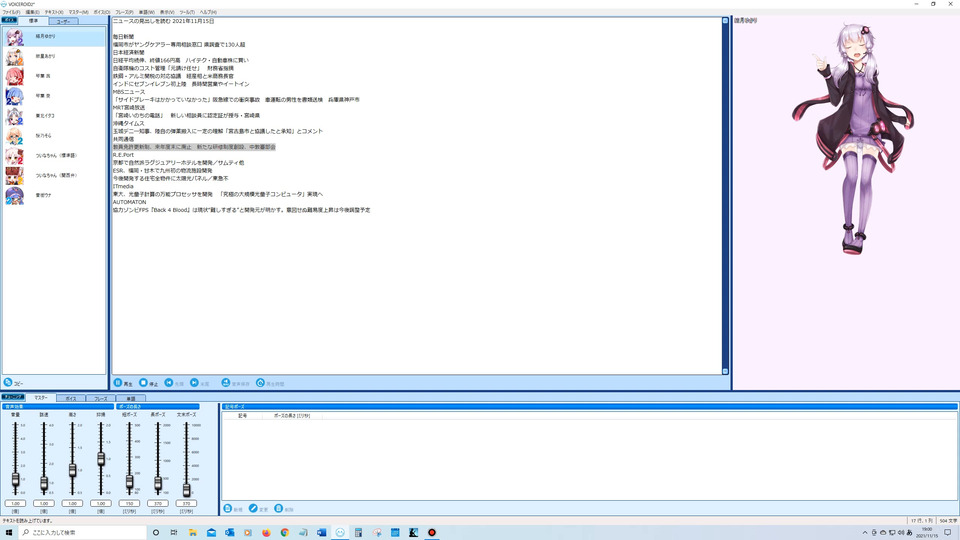
Task: Click the 音量 volume slider handle
Action: 15,480
